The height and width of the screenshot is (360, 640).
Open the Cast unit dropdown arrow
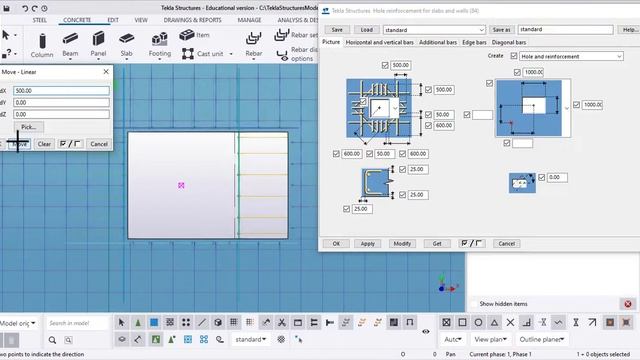coord(231,53)
